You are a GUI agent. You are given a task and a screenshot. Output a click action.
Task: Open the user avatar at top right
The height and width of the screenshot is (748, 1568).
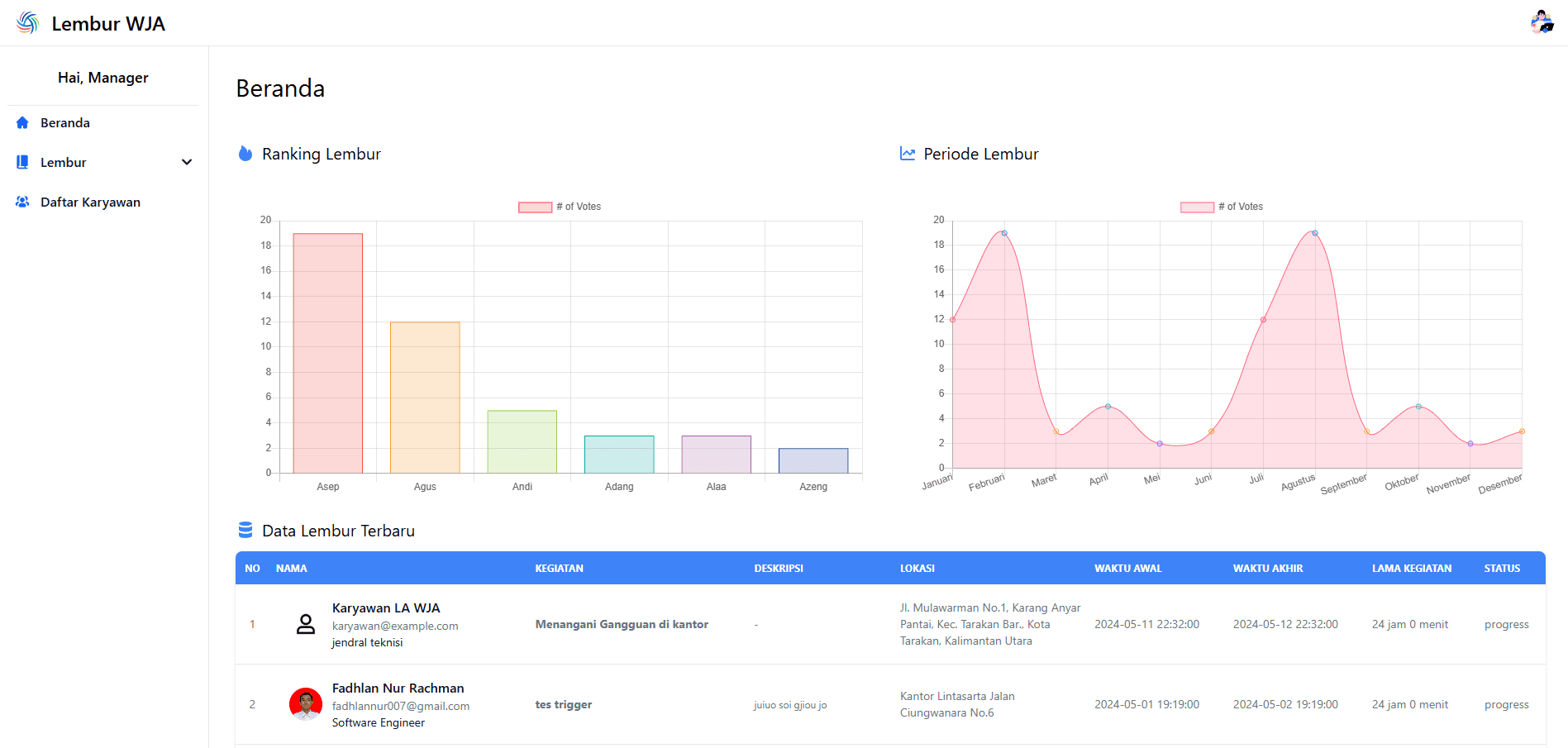pyautogui.click(x=1542, y=21)
